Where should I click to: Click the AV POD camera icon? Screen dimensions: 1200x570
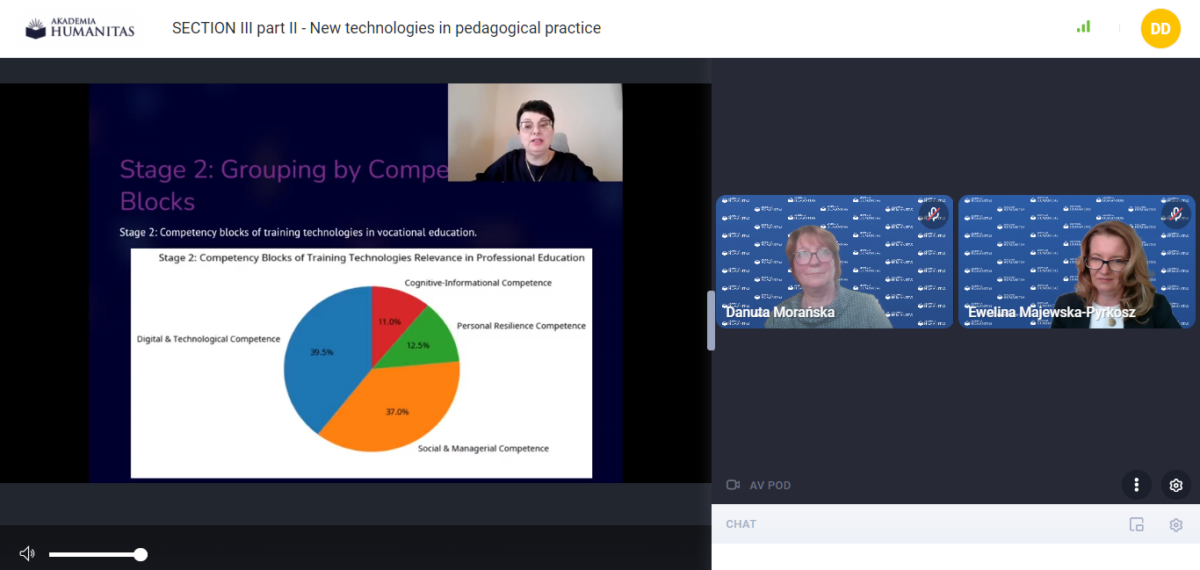pyautogui.click(x=733, y=485)
